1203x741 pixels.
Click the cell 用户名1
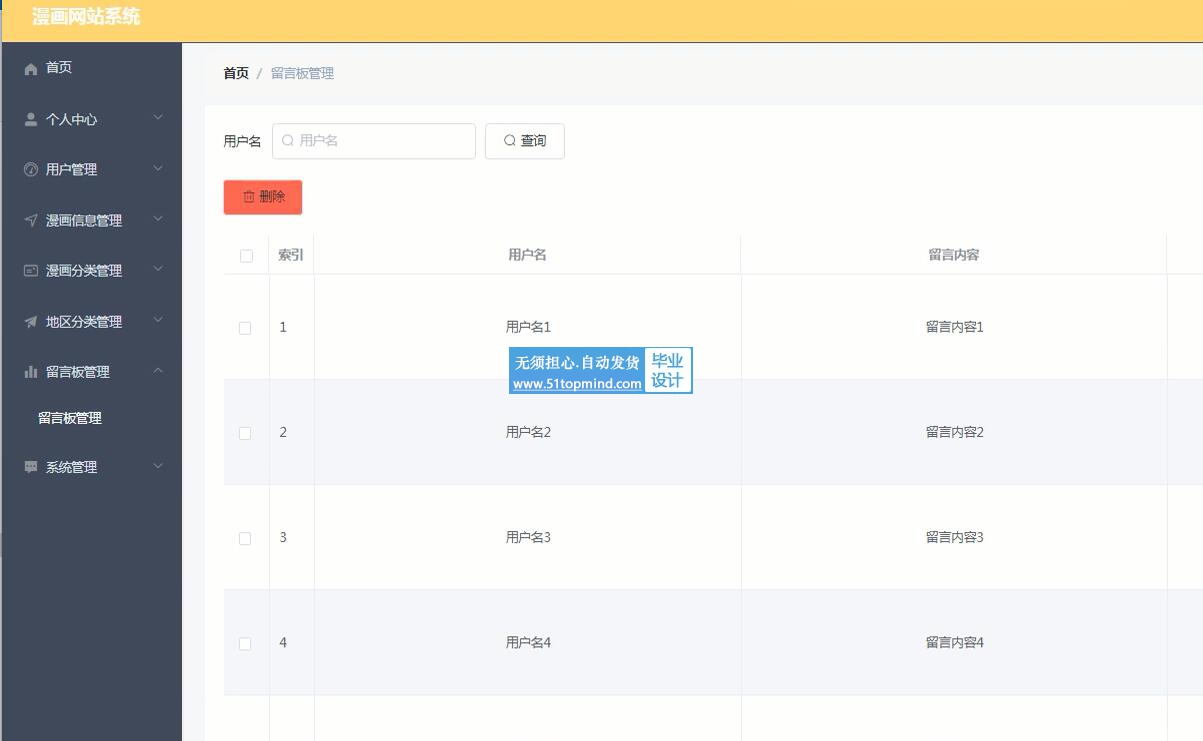click(528, 327)
